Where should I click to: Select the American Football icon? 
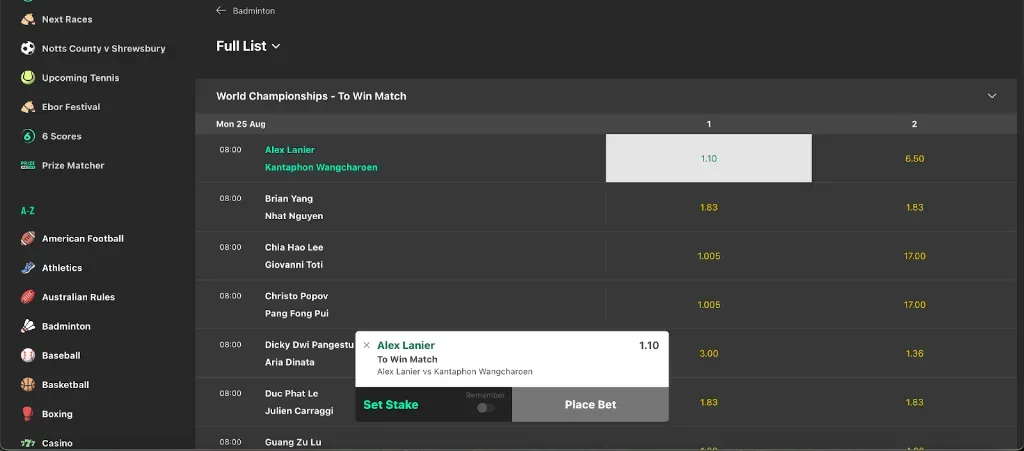(x=28, y=238)
